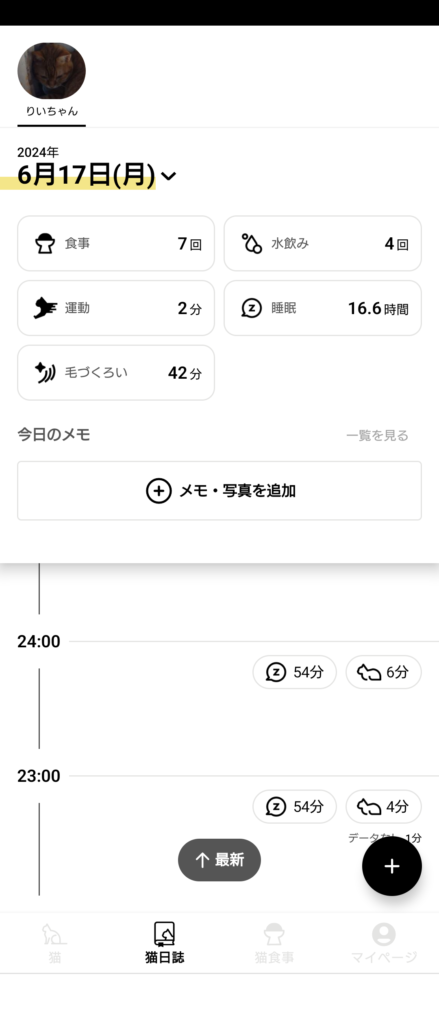This screenshot has height=1024, width=439.
Task: Click the メモ・写真を追加 button
Action: coord(220,490)
